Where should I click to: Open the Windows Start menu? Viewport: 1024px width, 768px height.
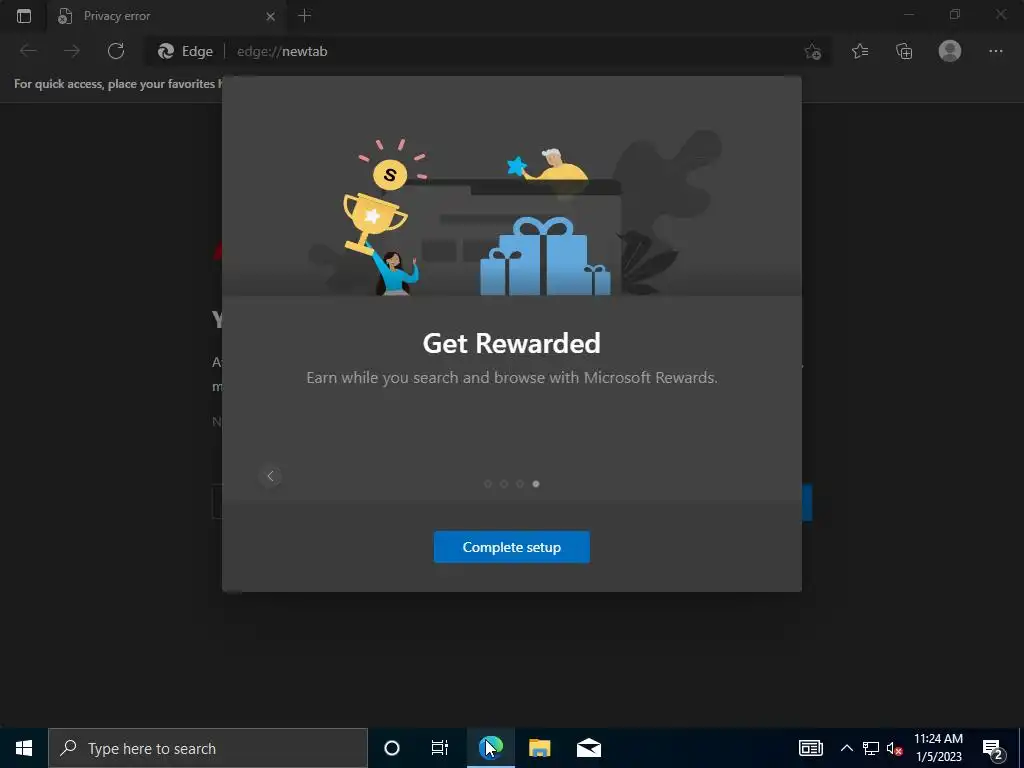pyautogui.click(x=24, y=748)
